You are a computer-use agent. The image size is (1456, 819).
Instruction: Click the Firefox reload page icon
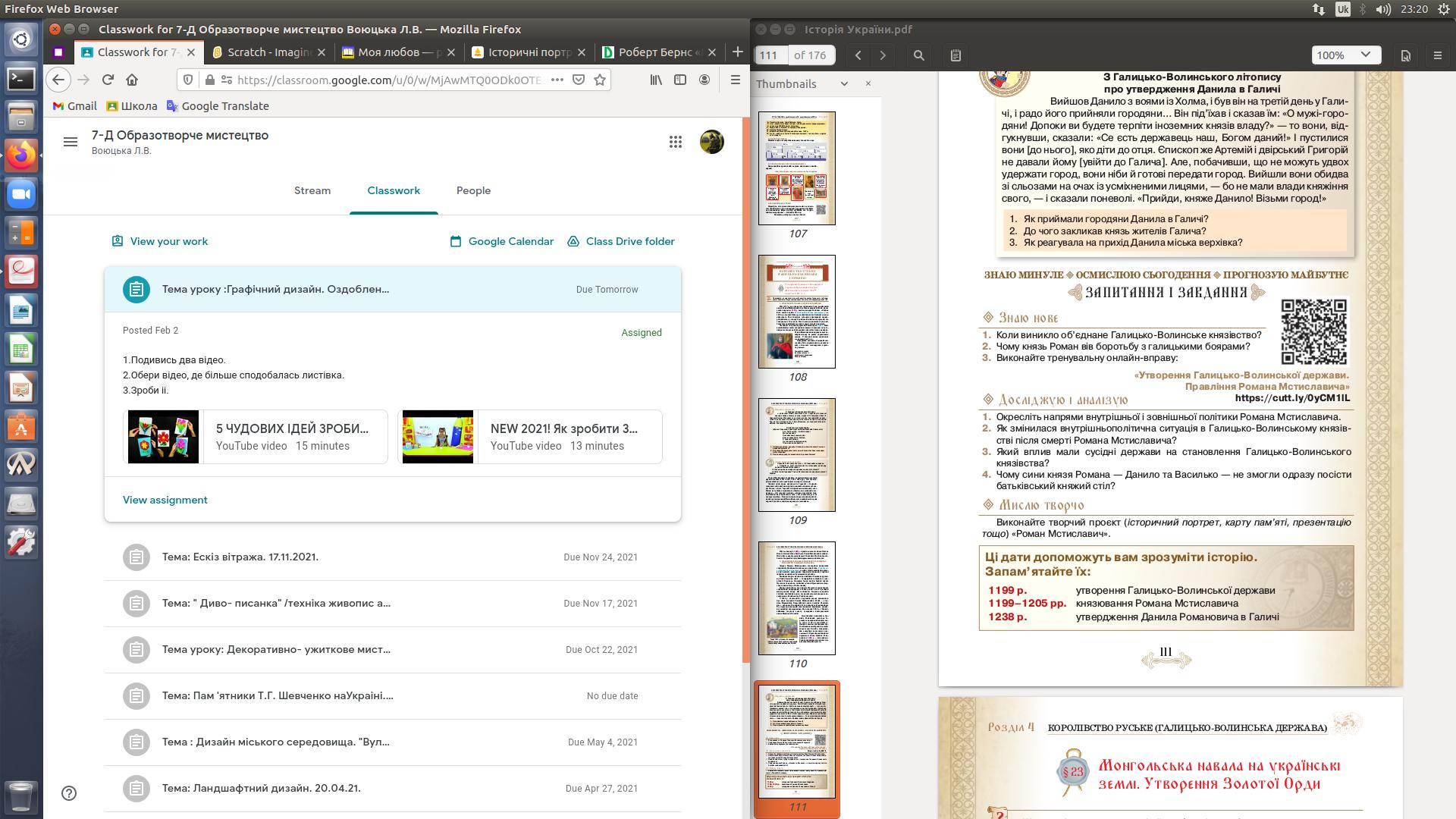108,80
